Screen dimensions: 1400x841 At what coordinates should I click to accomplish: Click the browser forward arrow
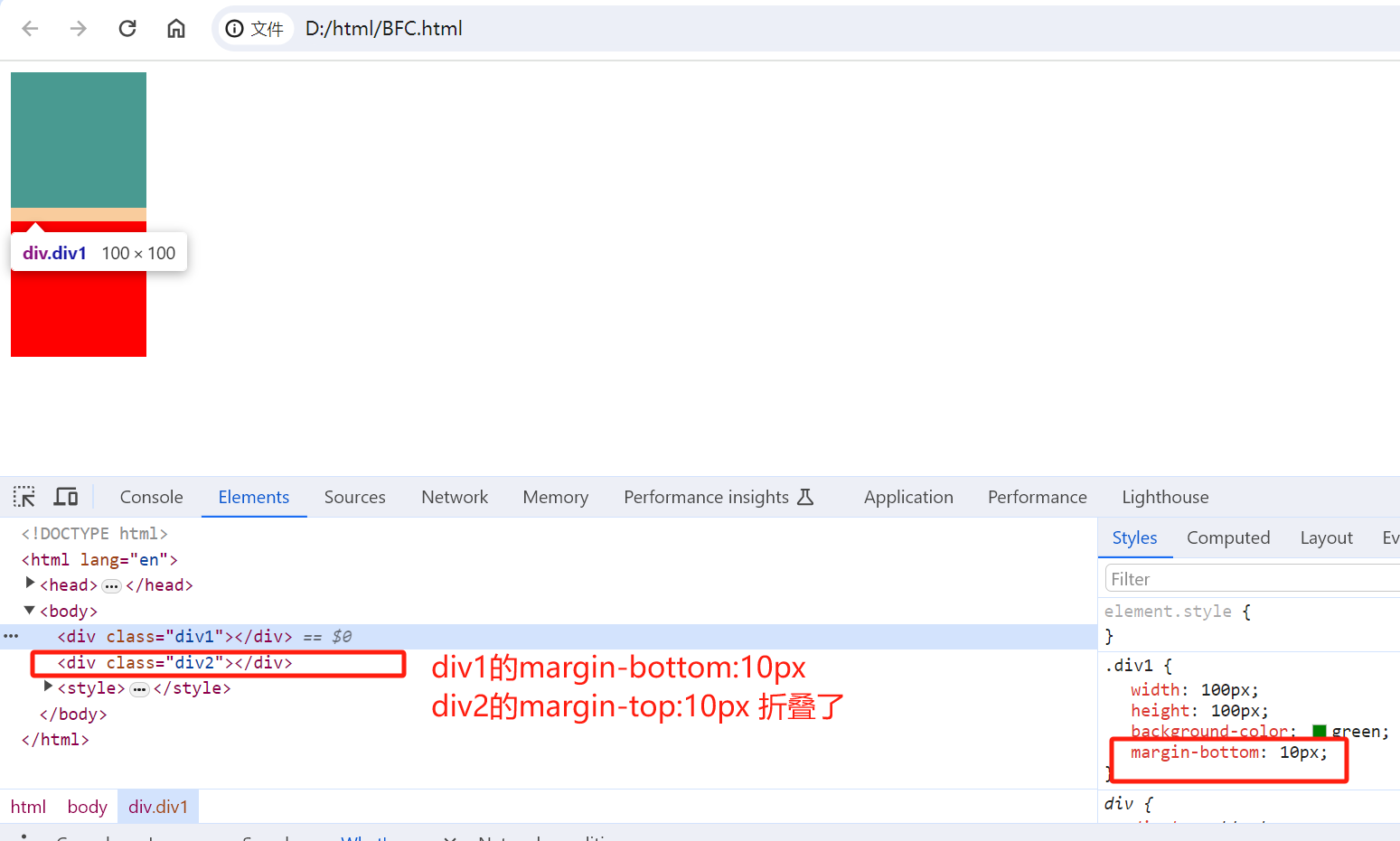[79, 29]
